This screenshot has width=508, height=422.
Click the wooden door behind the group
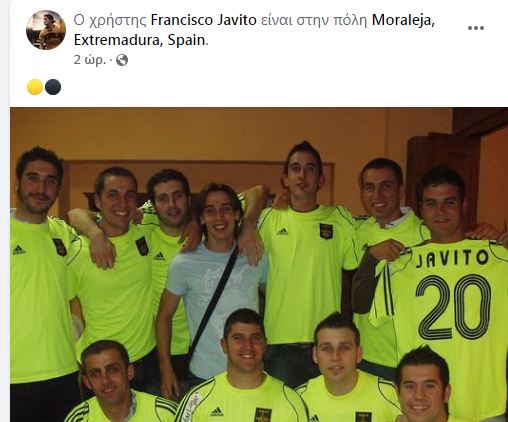pyautogui.click(x=443, y=173)
